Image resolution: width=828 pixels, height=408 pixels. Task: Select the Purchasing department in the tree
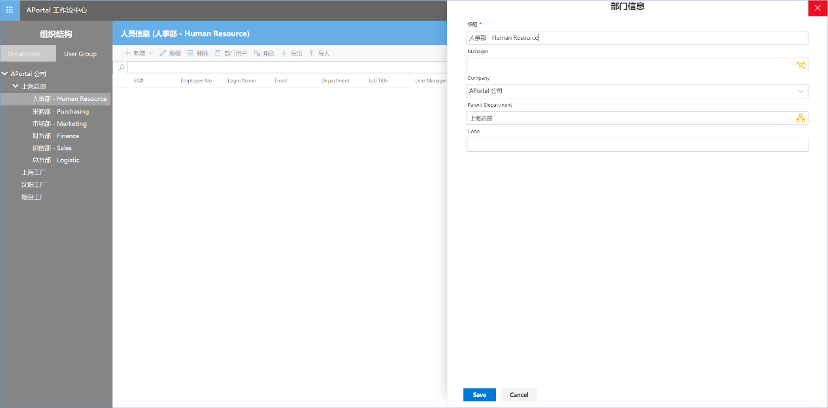click(60, 111)
